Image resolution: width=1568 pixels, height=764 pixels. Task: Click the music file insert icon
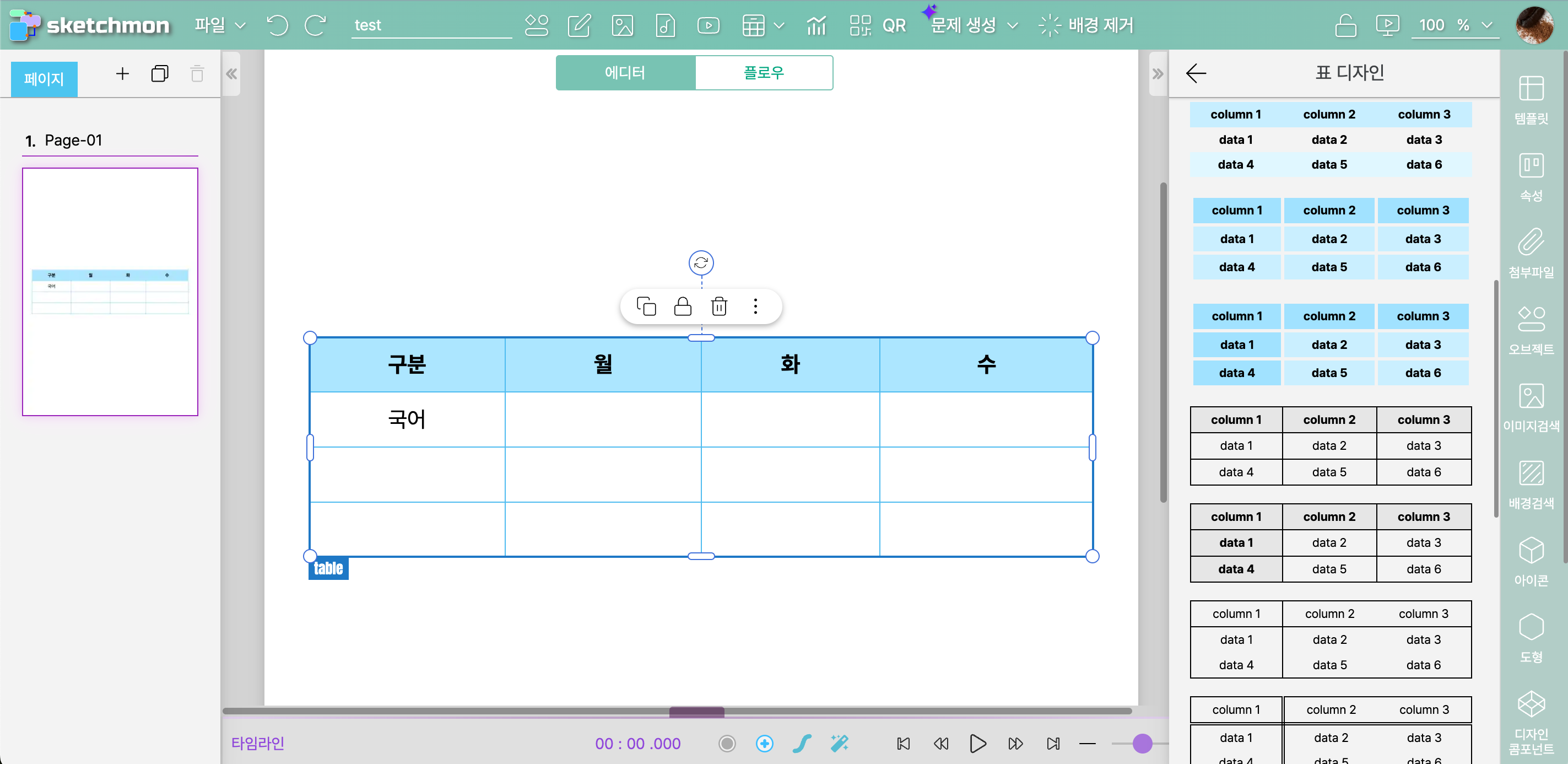coord(666,25)
